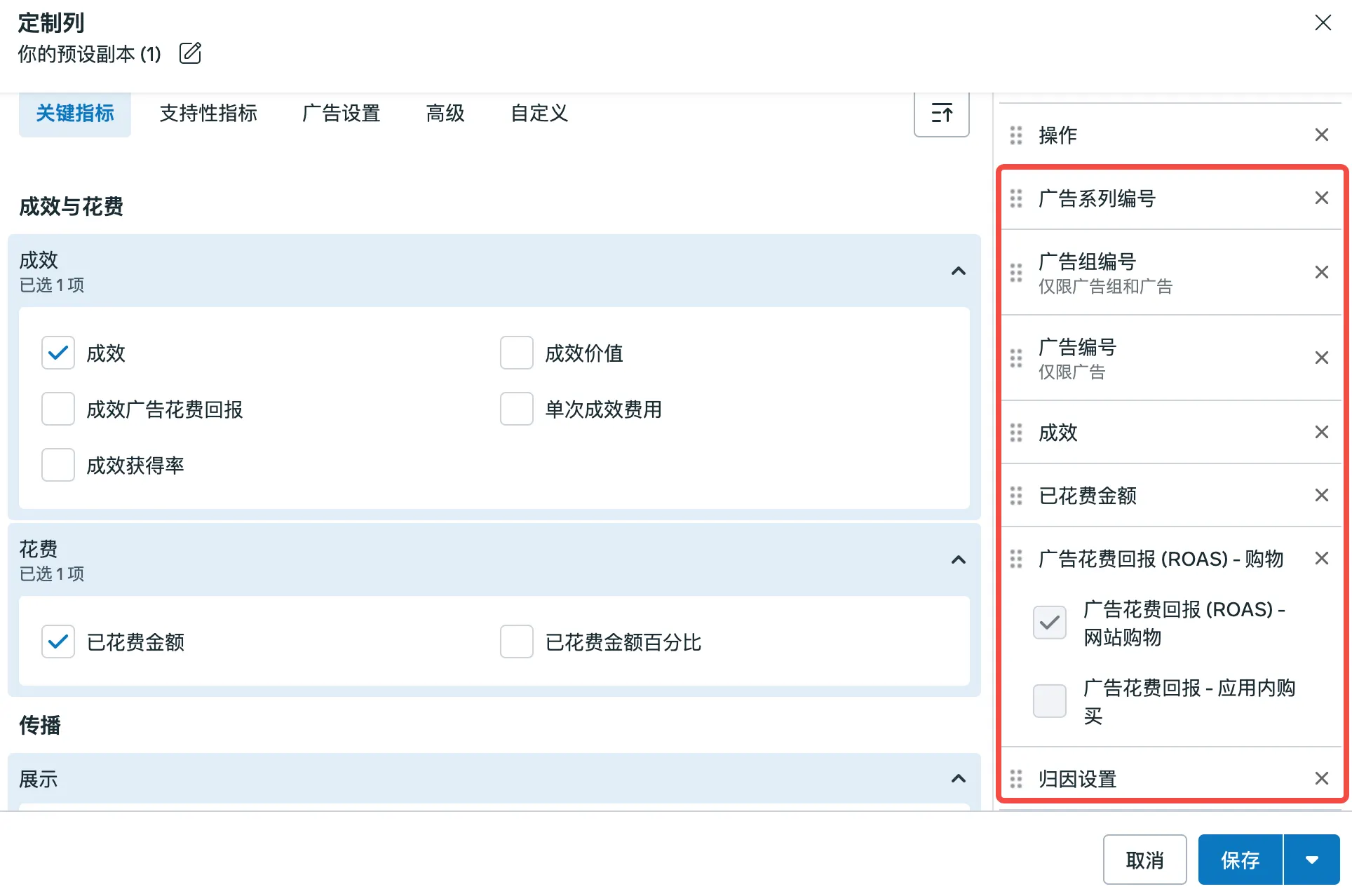Click drag handle for 成效 column
This screenshot has width=1352, height=896.
1016,432
